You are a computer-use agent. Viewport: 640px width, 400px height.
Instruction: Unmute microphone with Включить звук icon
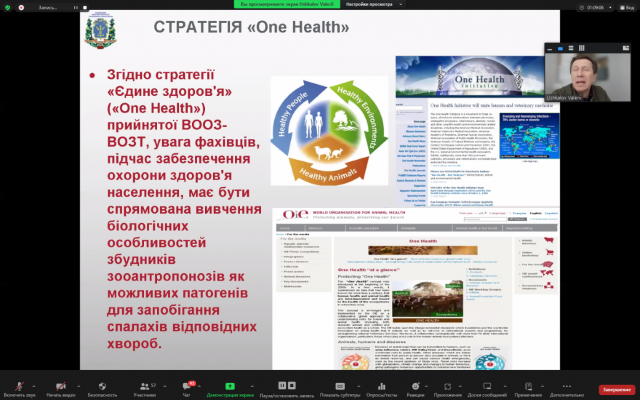[19, 386]
